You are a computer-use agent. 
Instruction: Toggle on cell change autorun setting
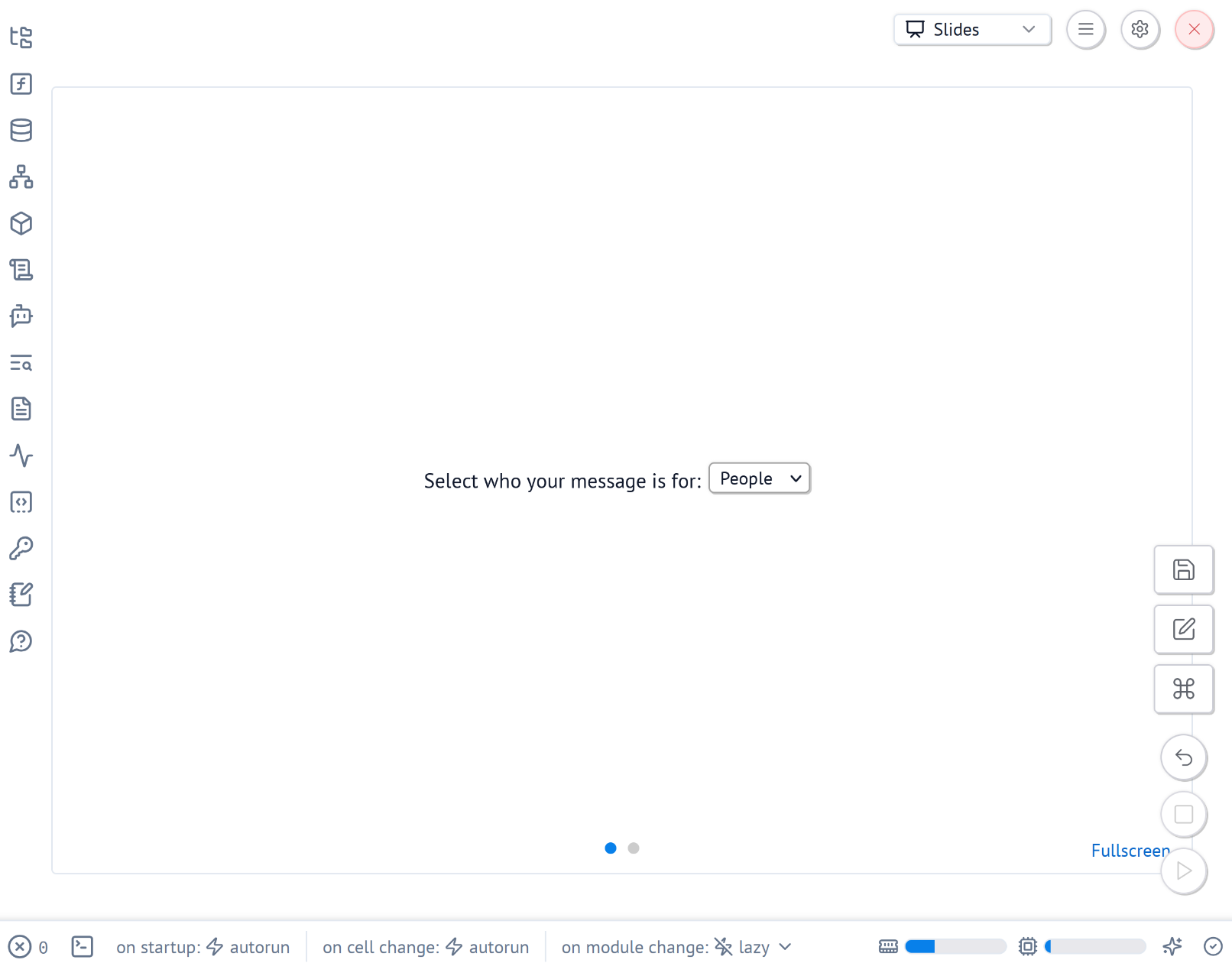pos(488,947)
